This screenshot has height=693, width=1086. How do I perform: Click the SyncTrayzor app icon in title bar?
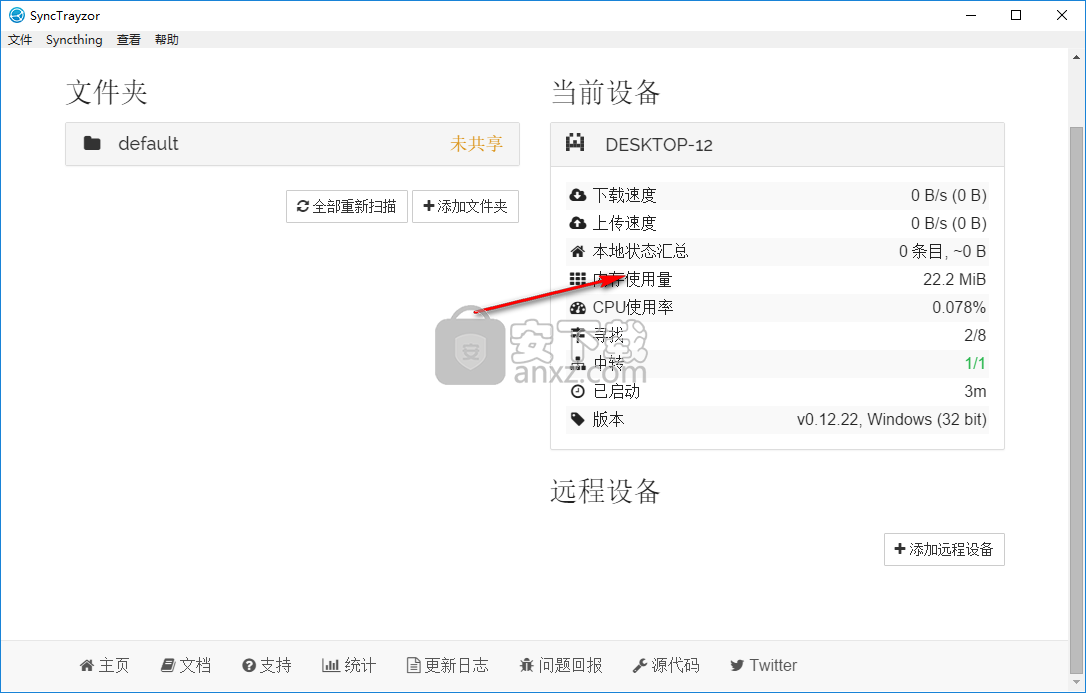pyautogui.click(x=17, y=15)
